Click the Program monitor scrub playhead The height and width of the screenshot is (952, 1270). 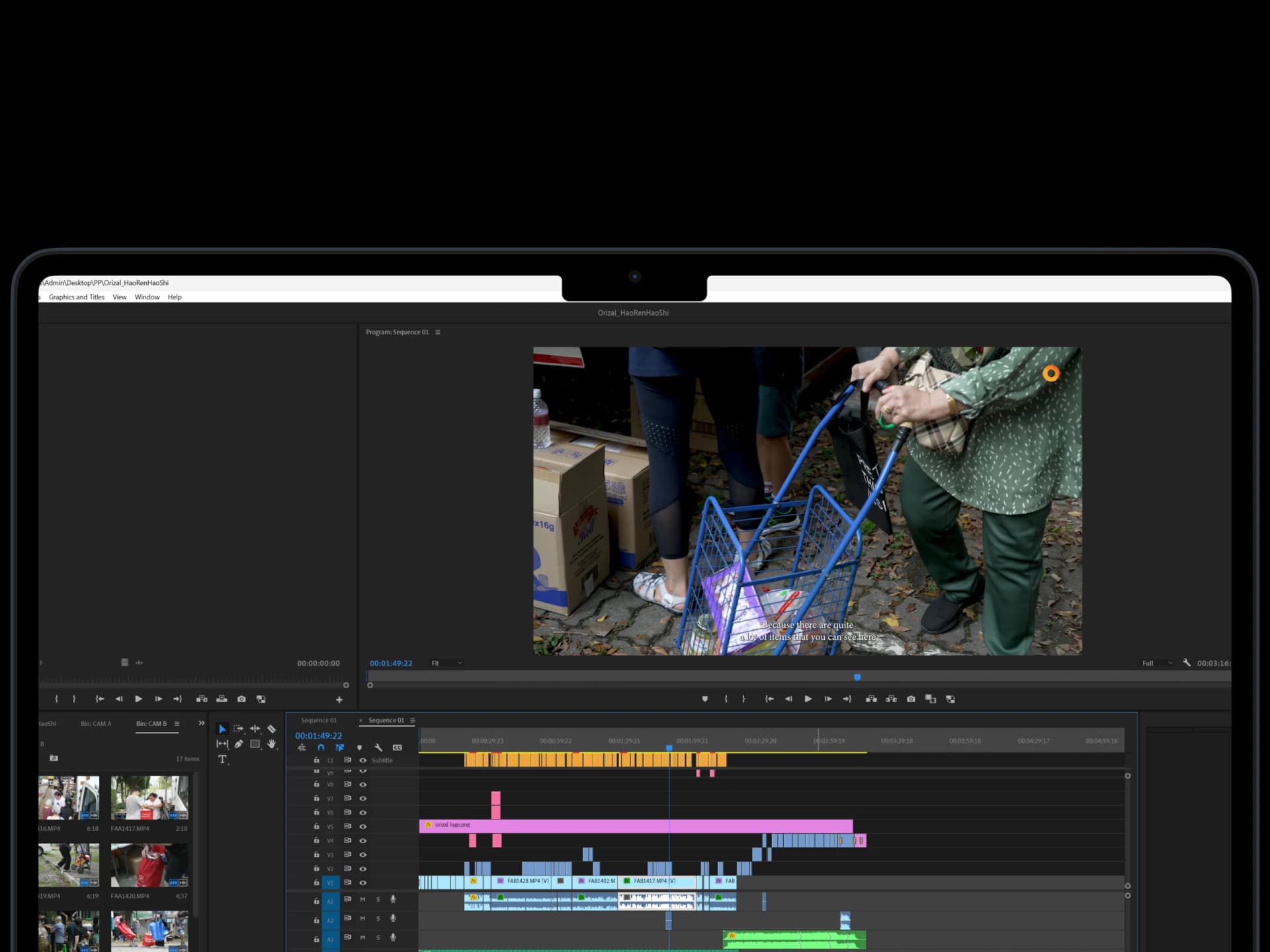point(857,677)
